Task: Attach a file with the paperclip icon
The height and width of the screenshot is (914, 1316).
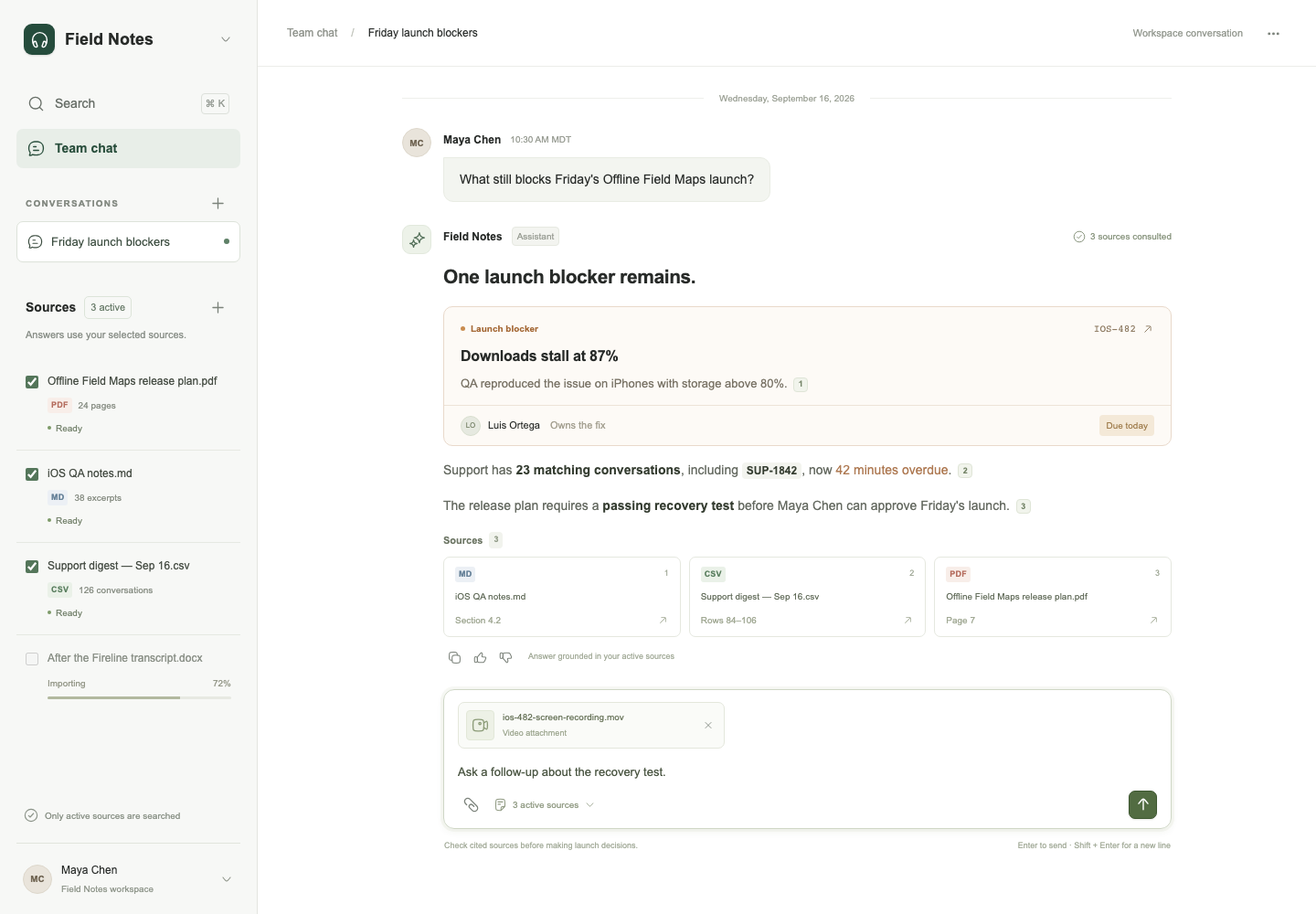Action: (x=472, y=805)
